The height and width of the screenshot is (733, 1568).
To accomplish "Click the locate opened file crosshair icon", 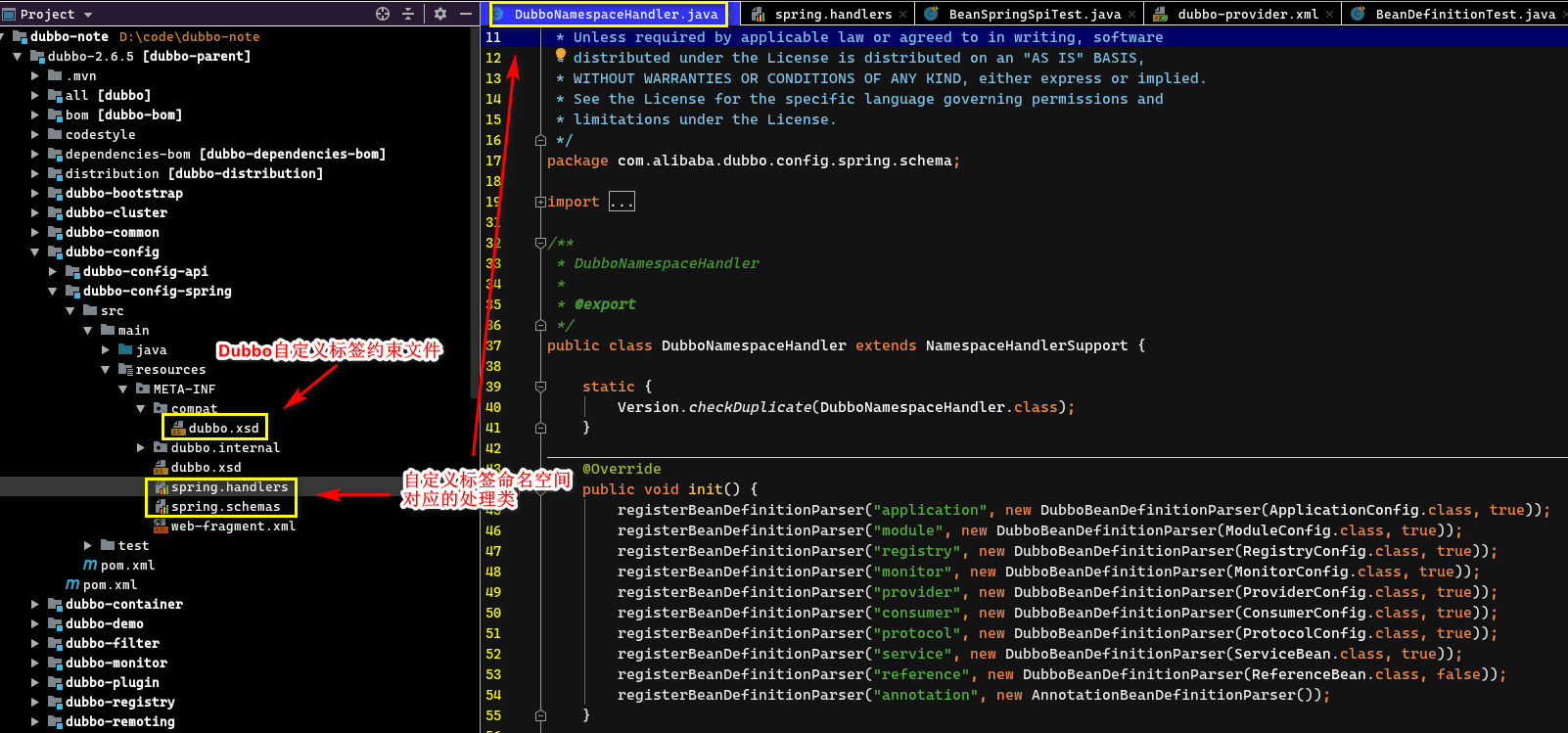I will 383,14.
